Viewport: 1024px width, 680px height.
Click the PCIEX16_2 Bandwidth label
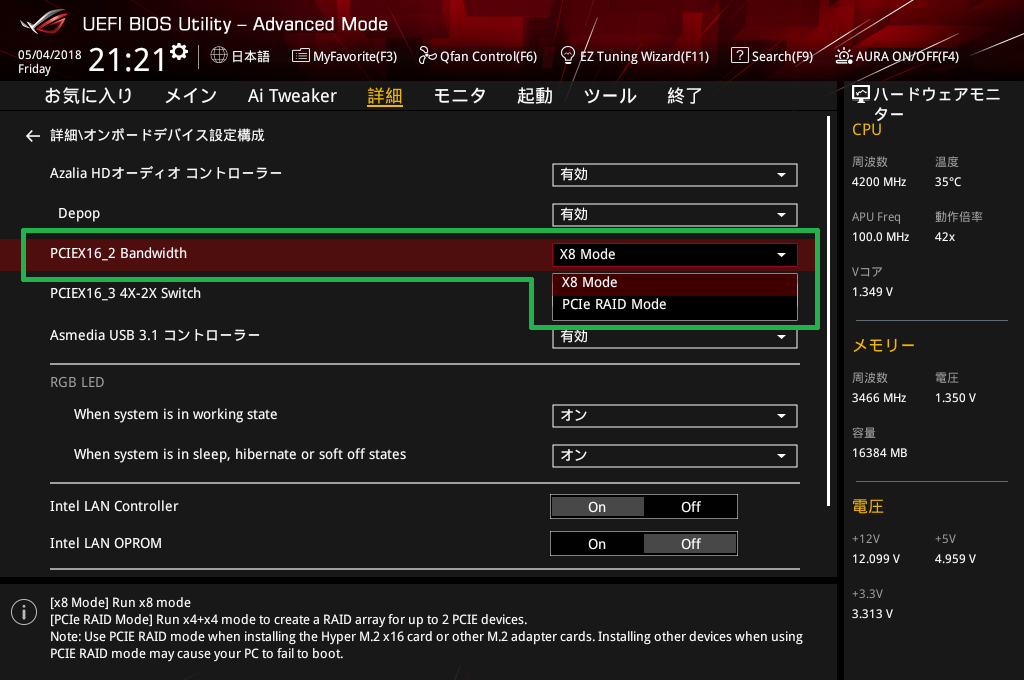tap(118, 253)
